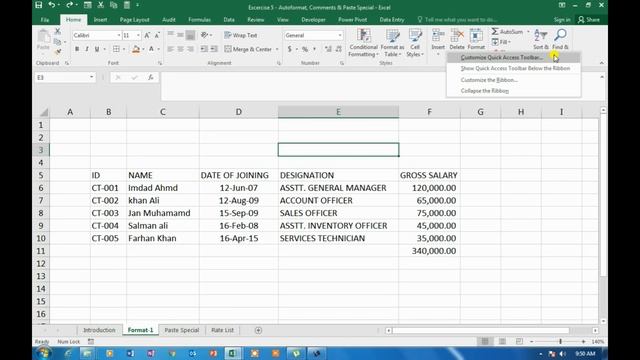The image size is (640, 360).
Task: Click the Find & Select magnifier icon
Action: (x=560, y=35)
